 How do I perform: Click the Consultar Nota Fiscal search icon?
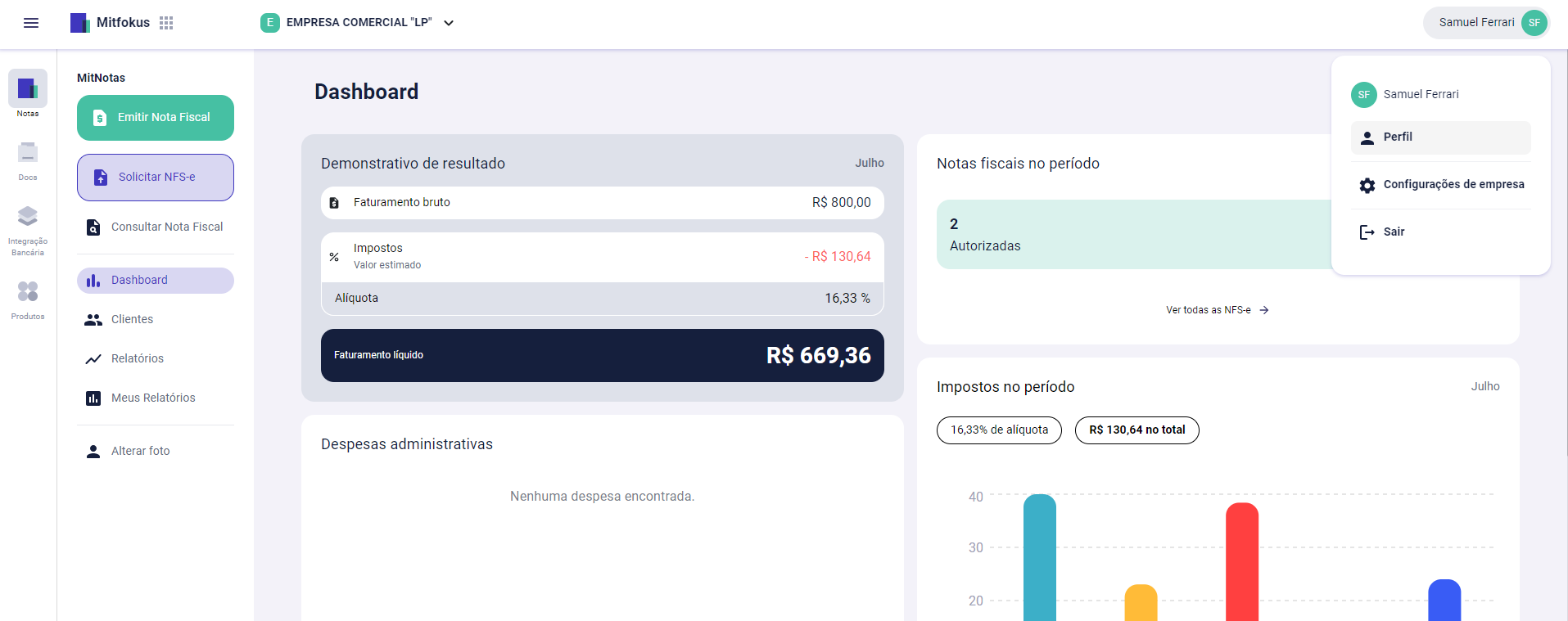click(93, 227)
